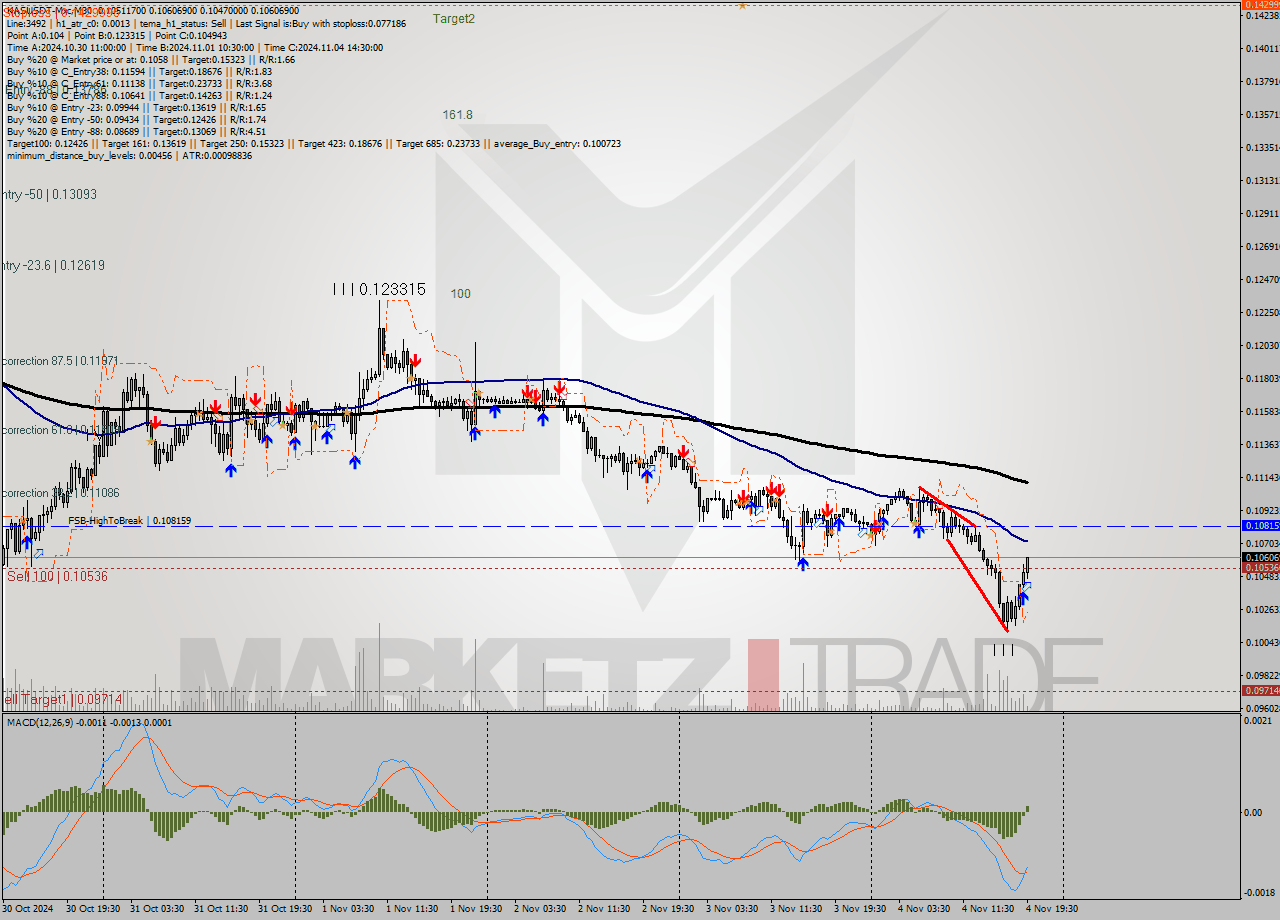Image resolution: width=1280 pixels, height=920 pixels.
Task: Click the FSB-HighToBreak 0.108159 label
Action: click(x=130, y=521)
